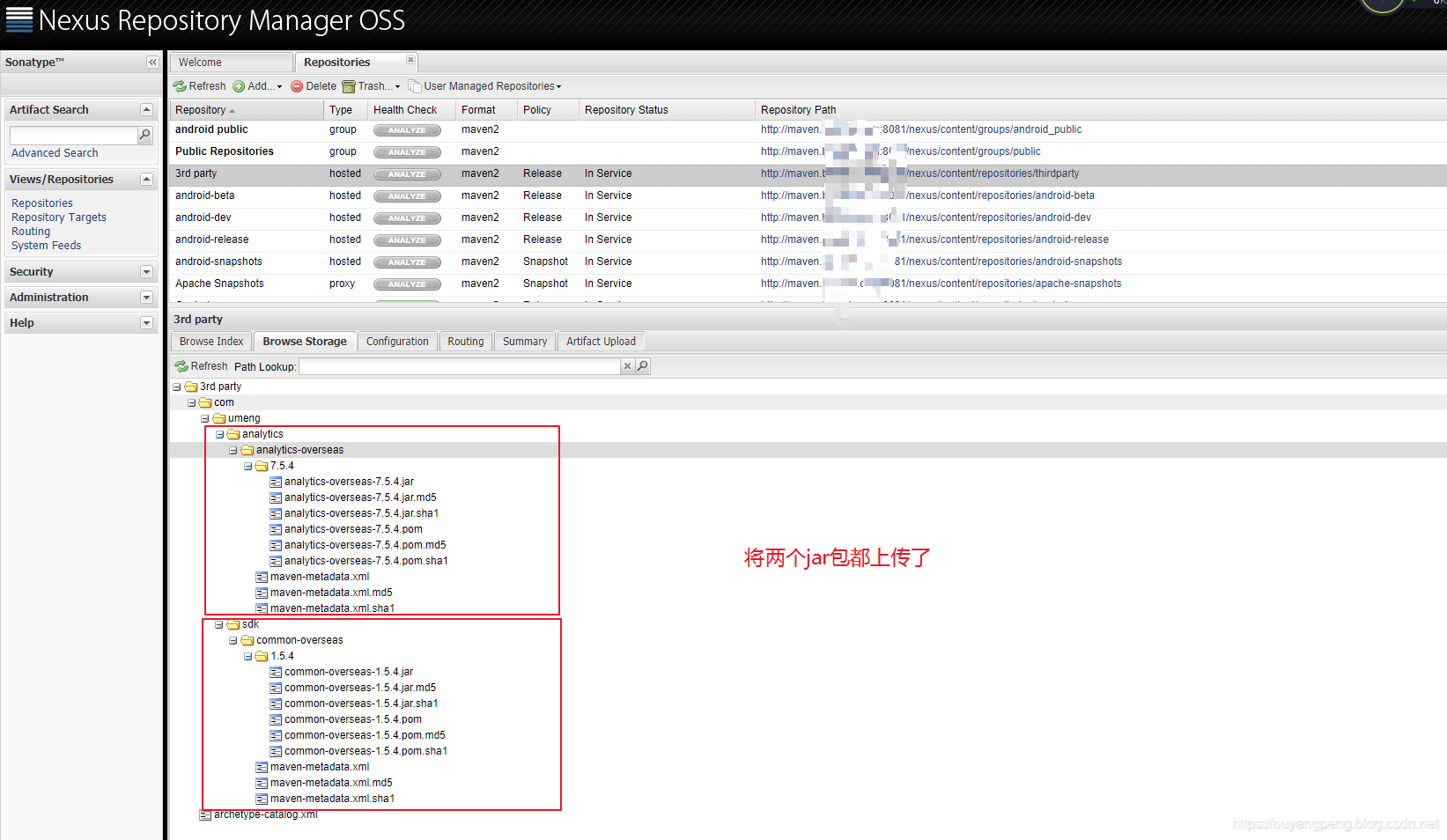This screenshot has height=840, width=1447.
Task: Click the archetype-catalog.xml file icon
Action: [205, 814]
